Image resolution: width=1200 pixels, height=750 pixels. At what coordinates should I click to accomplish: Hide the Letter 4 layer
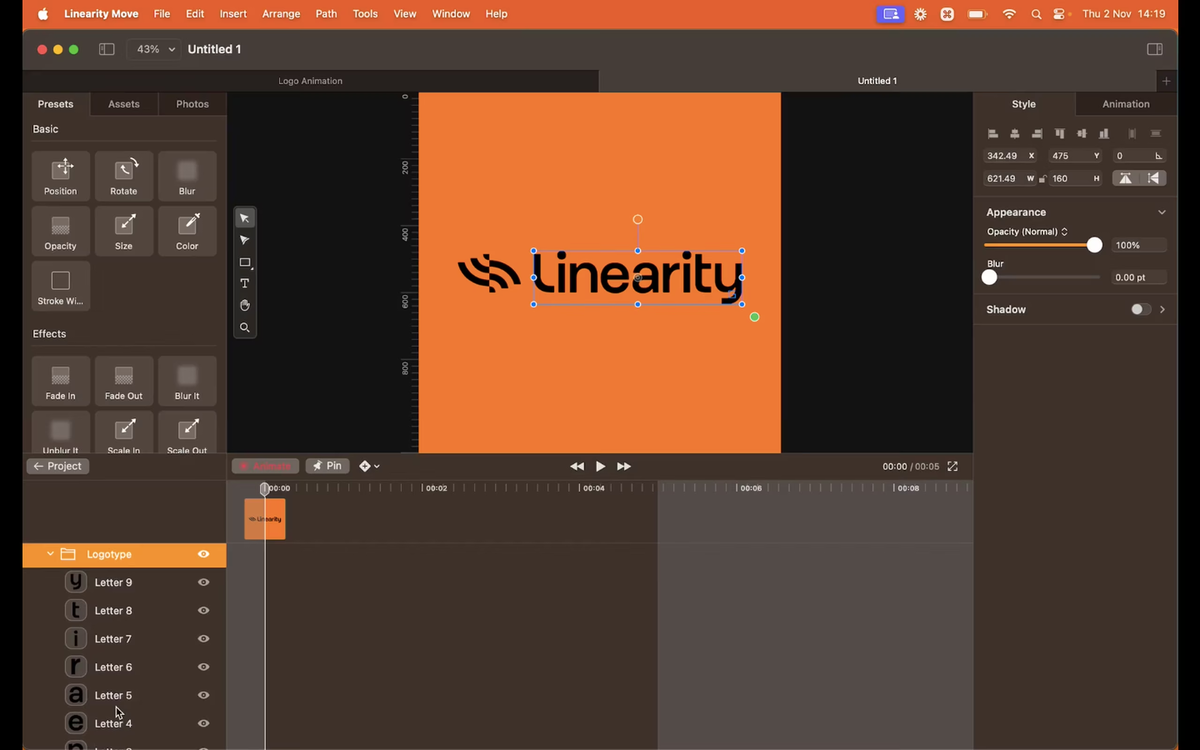[x=204, y=723]
